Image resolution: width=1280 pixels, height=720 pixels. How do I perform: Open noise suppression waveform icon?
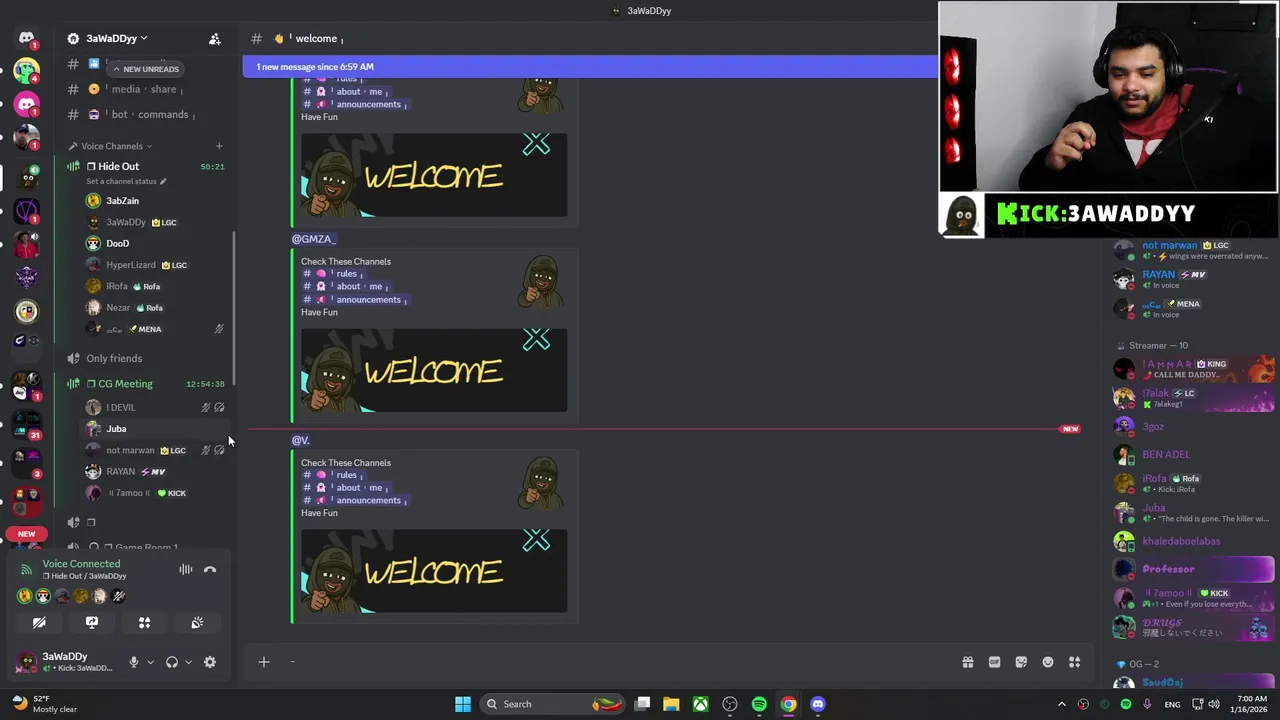(186, 570)
